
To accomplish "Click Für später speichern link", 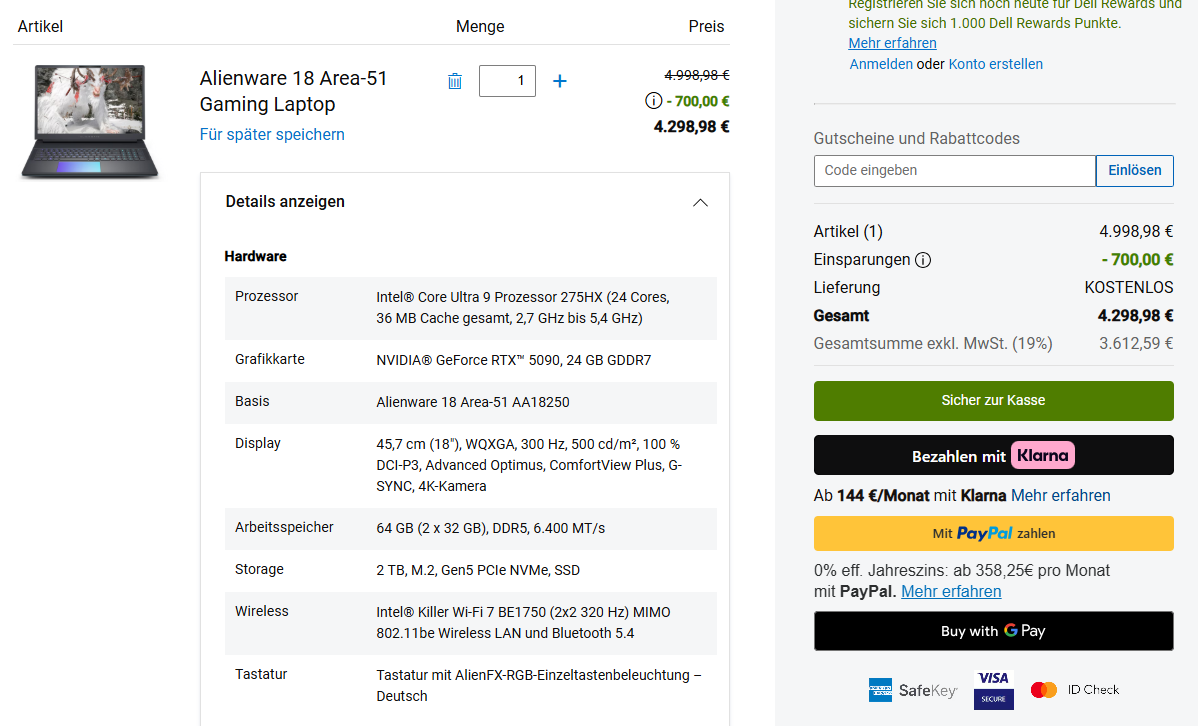I will (272, 134).
